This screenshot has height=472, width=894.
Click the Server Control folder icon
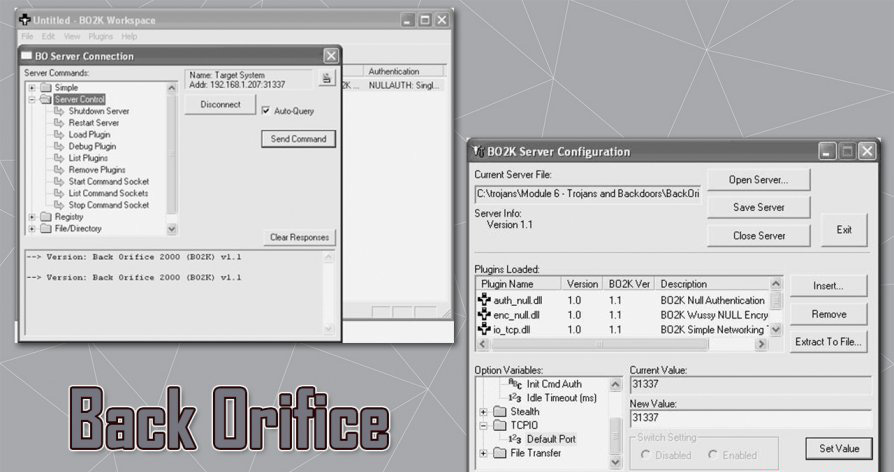tap(46, 99)
